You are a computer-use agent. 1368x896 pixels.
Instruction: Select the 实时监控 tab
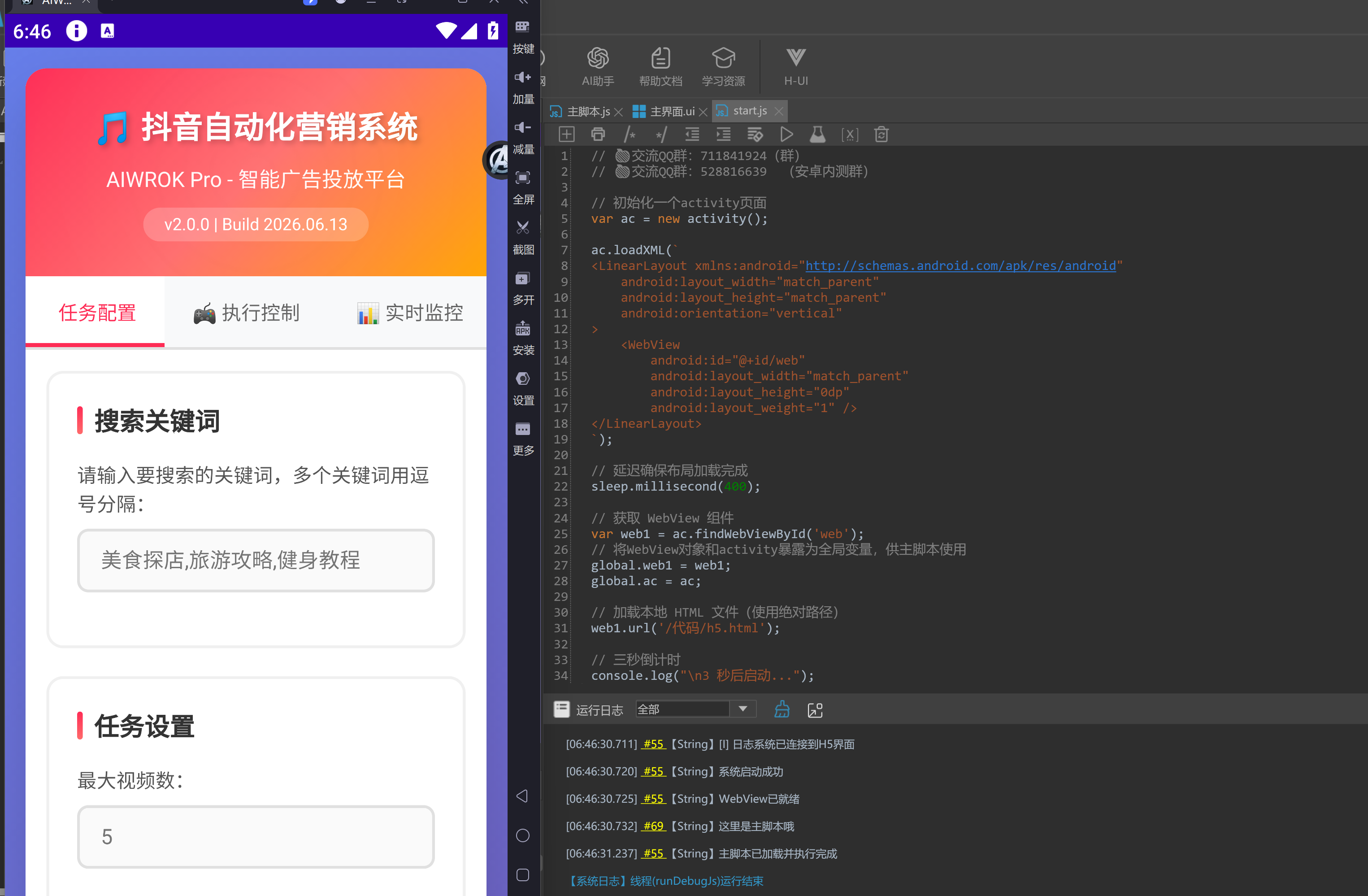(410, 313)
